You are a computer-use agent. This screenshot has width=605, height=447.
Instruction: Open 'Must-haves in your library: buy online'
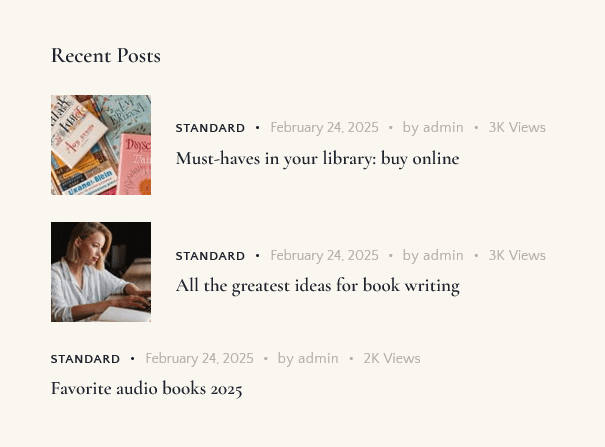point(318,159)
